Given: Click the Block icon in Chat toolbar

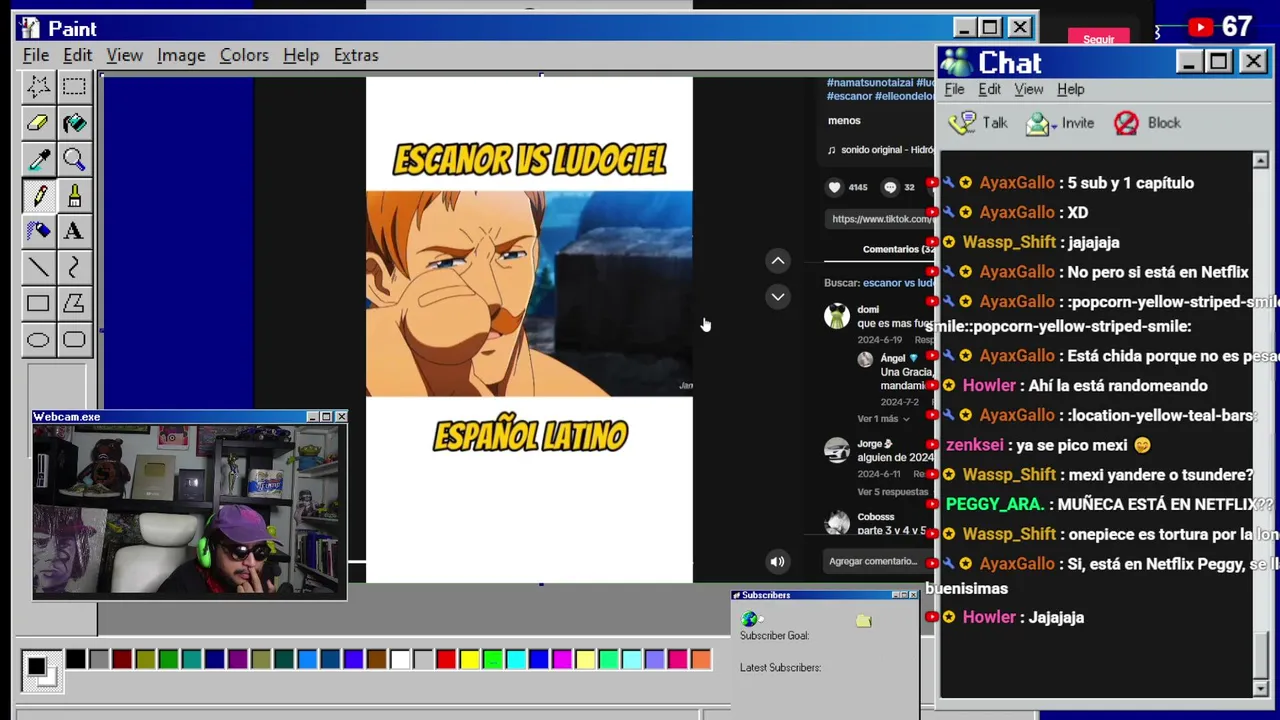Looking at the screenshot, I should 1126,122.
